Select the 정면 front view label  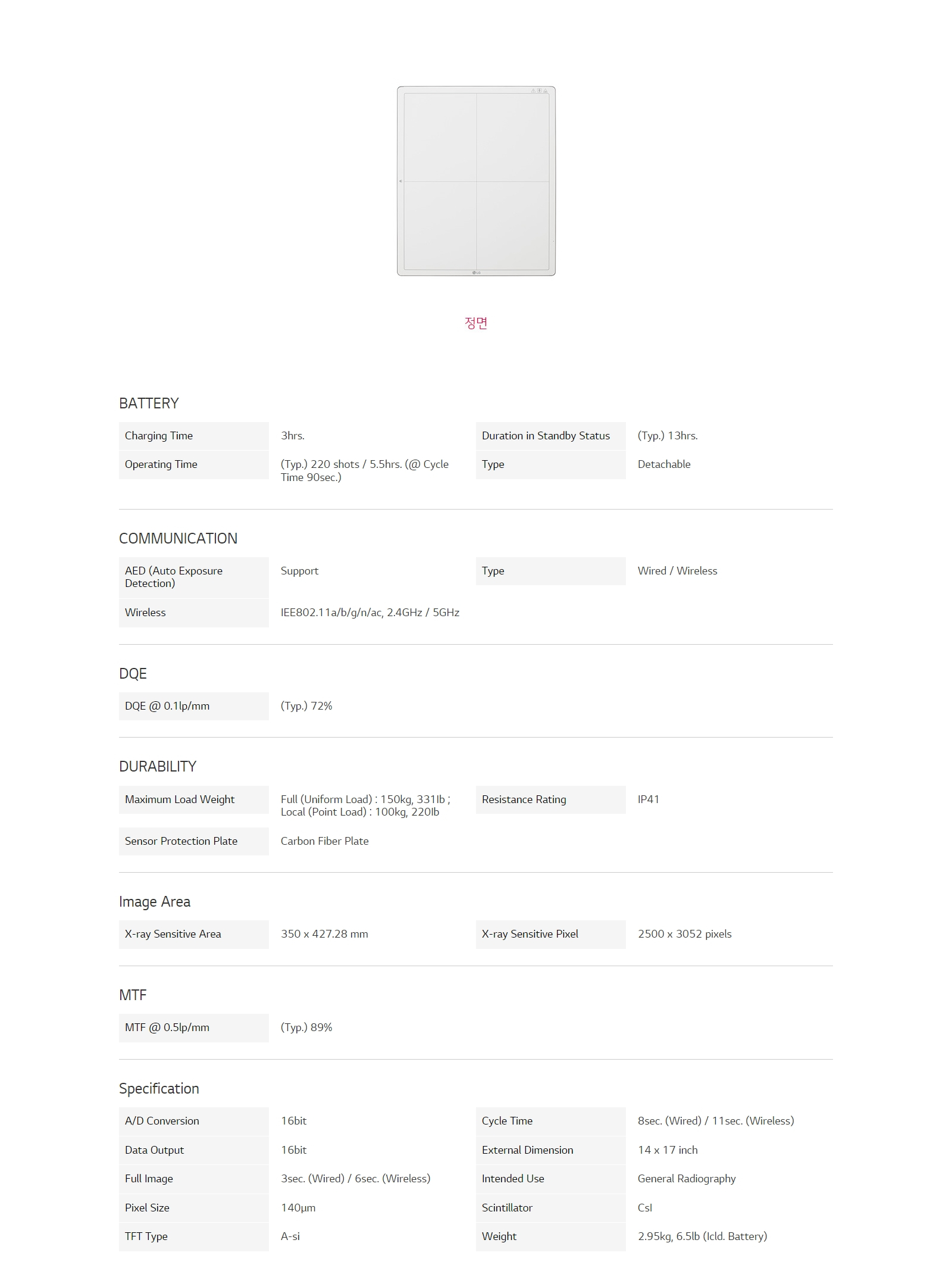476,323
